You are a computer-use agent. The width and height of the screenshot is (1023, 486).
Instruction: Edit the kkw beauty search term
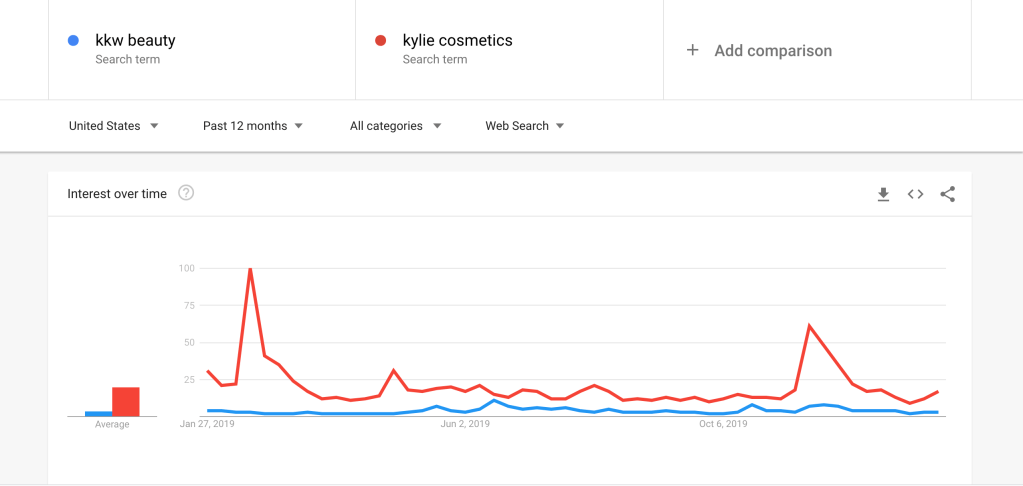pyautogui.click(x=135, y=41)
